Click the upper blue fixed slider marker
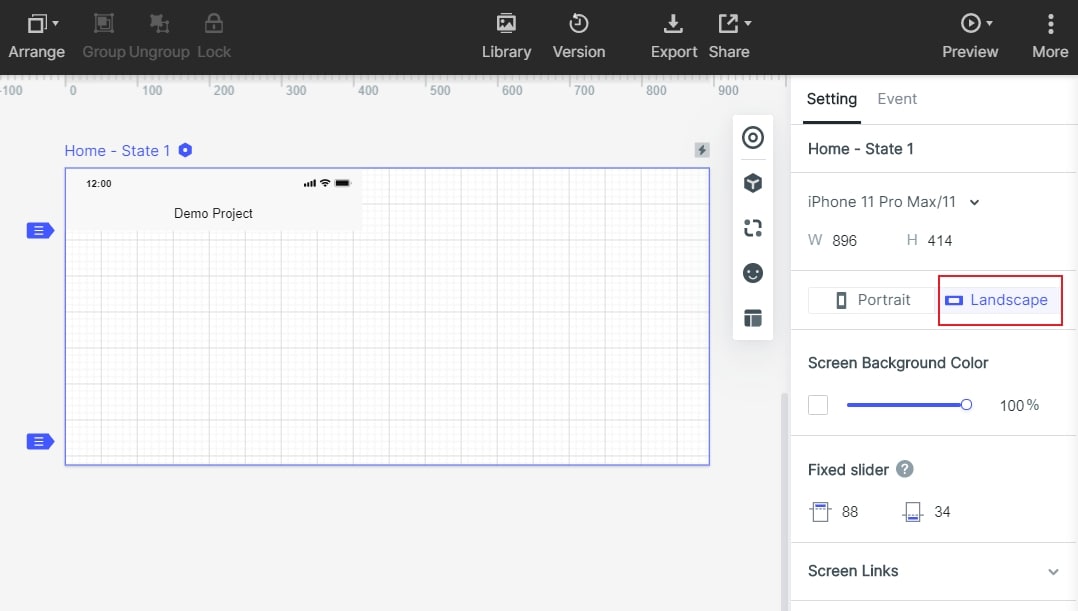 click(x=40, y=230)
